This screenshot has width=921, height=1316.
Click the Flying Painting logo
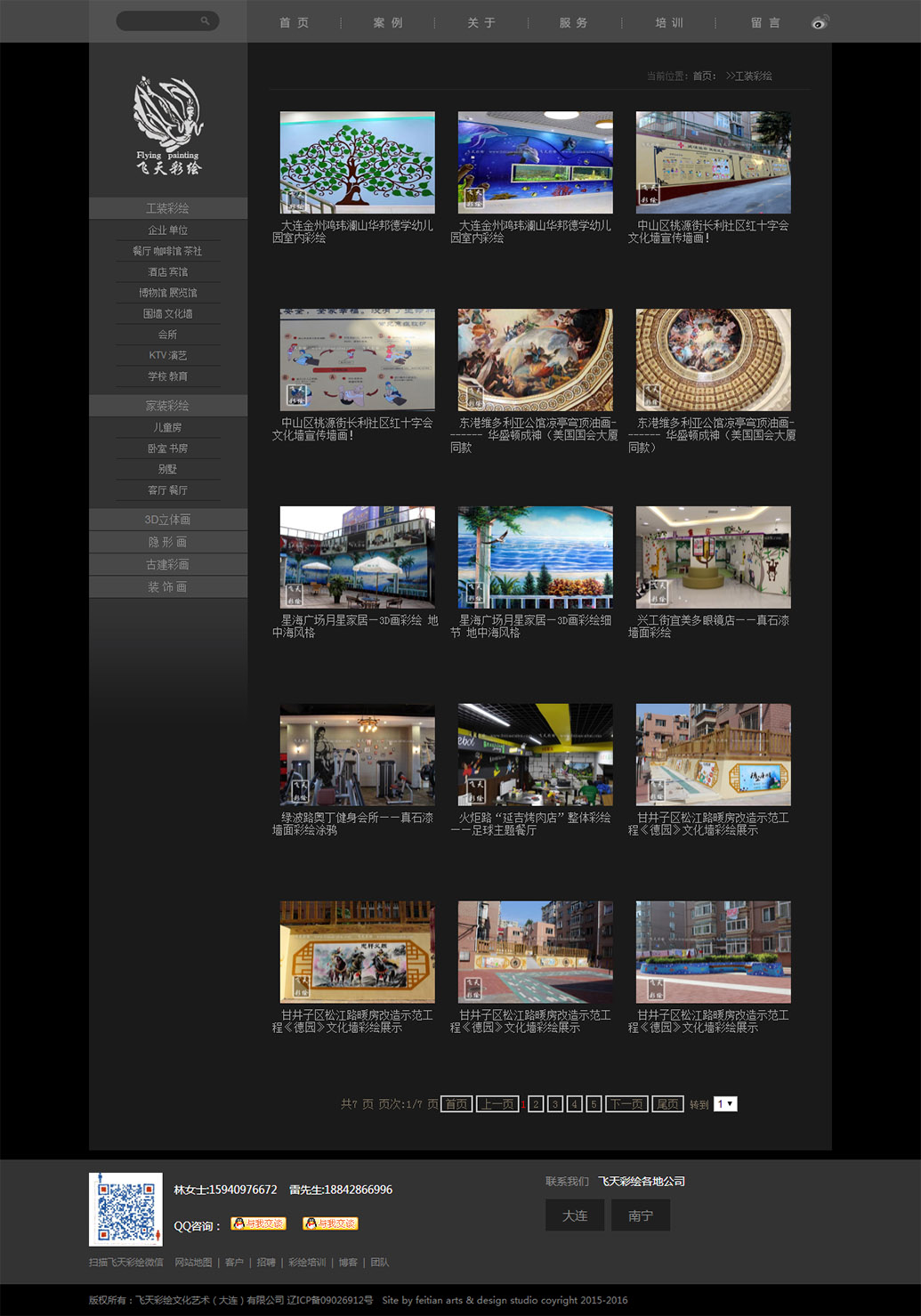(168, 125)
